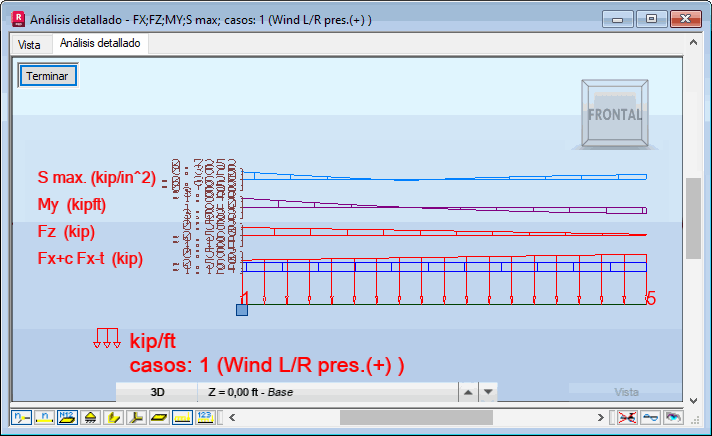Open the Z = 0,00 ft - Base level field
Screen dimensions: 712x436
328,392
